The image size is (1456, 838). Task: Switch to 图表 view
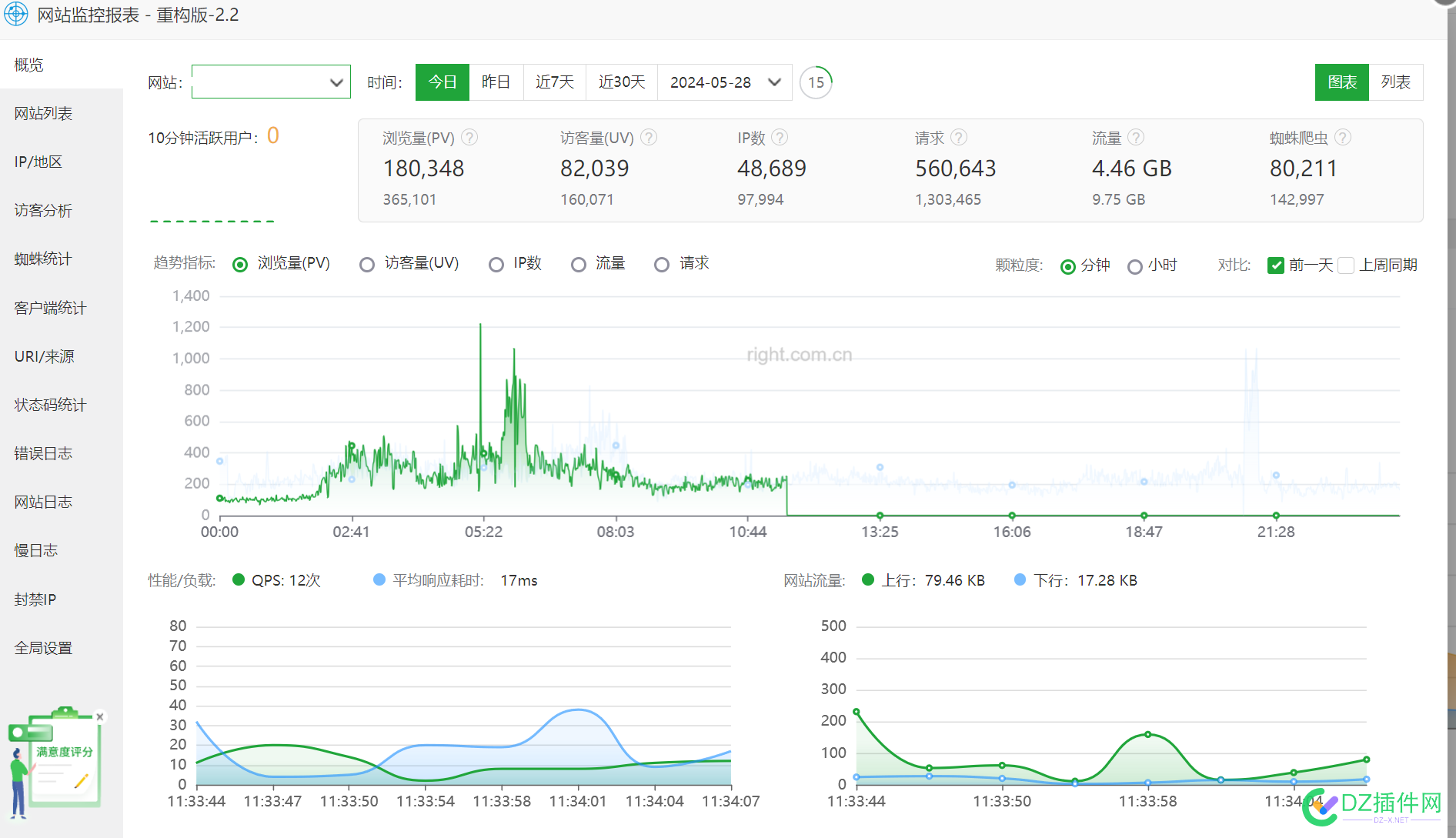(1342, 82)
